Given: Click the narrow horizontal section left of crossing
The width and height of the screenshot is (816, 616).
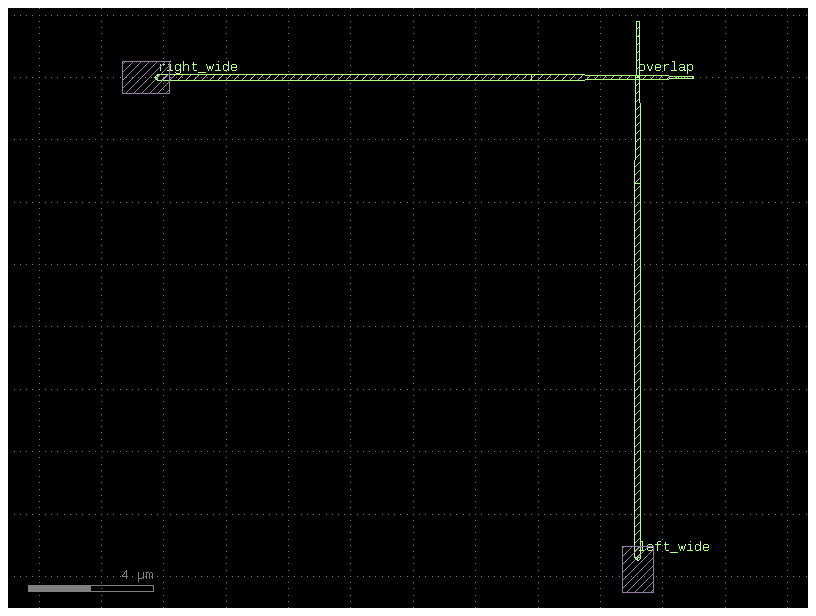Looking at the screenshot, I should coord(608,77).
